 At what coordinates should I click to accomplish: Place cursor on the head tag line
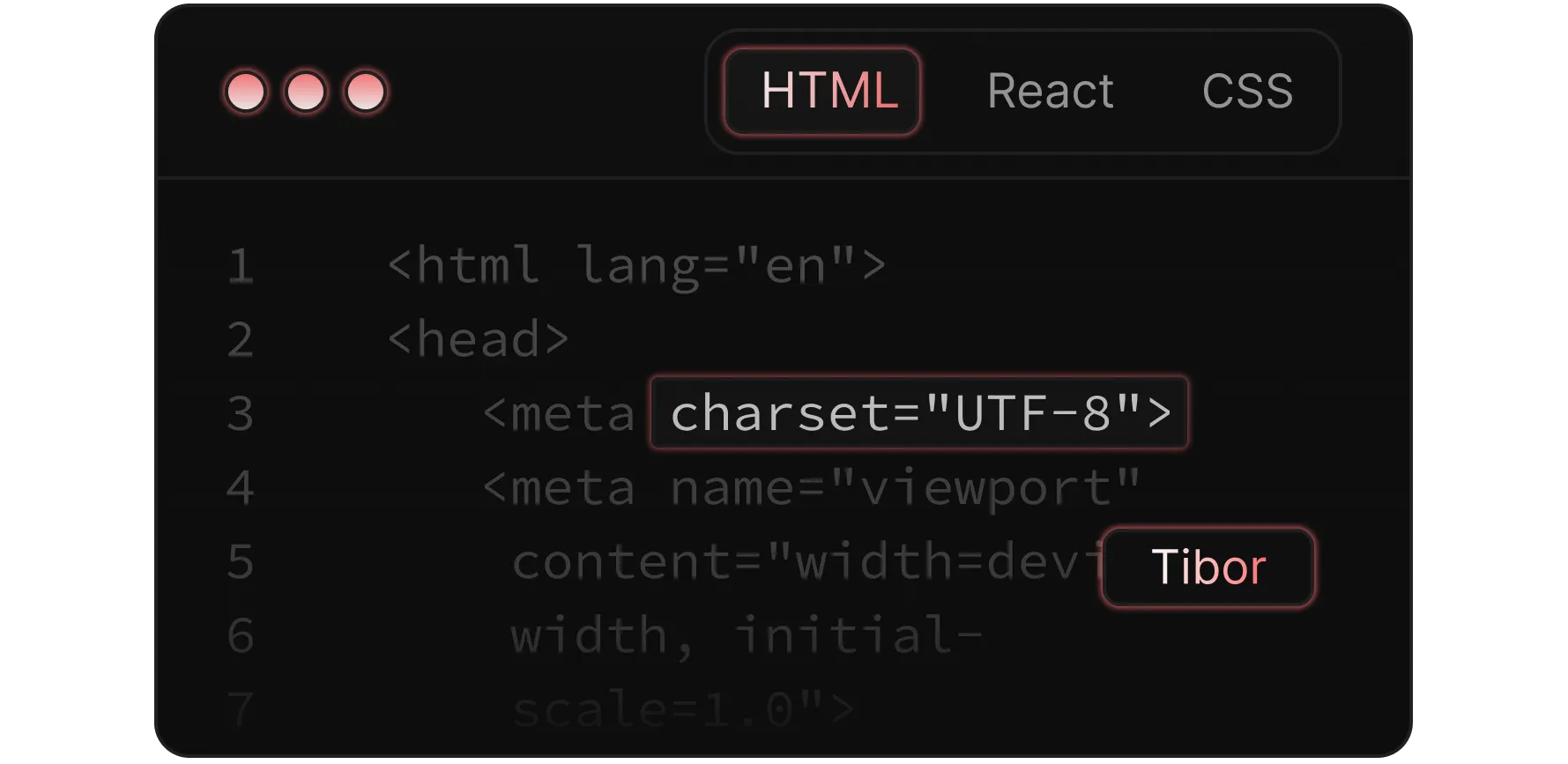coord(479,340)
